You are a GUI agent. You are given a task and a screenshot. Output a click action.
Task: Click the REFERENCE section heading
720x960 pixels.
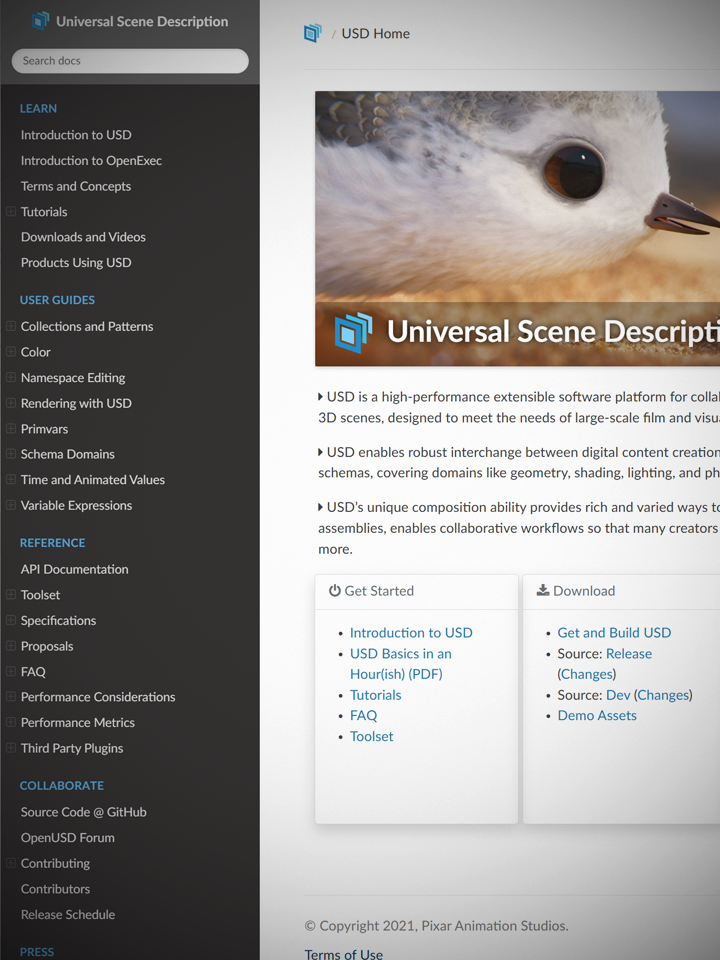[x=52, y=543]
